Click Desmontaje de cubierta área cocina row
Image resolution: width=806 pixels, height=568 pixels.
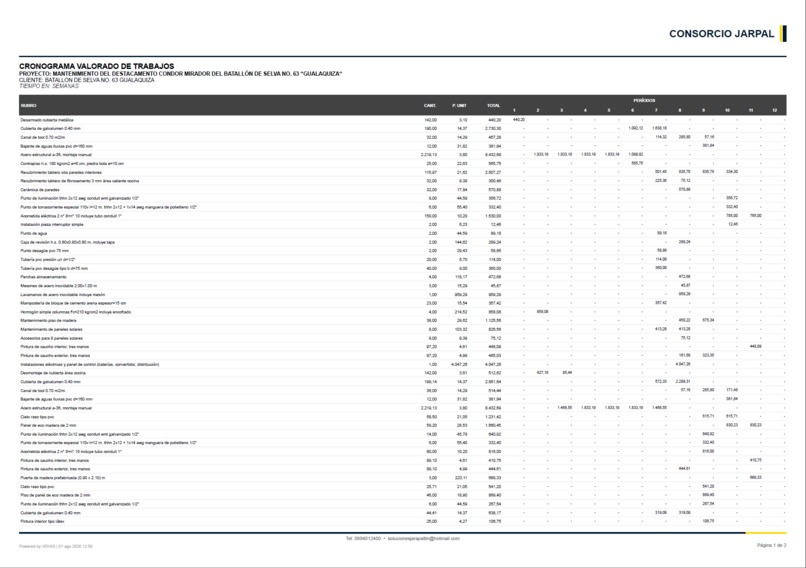[x=402, y=373]
